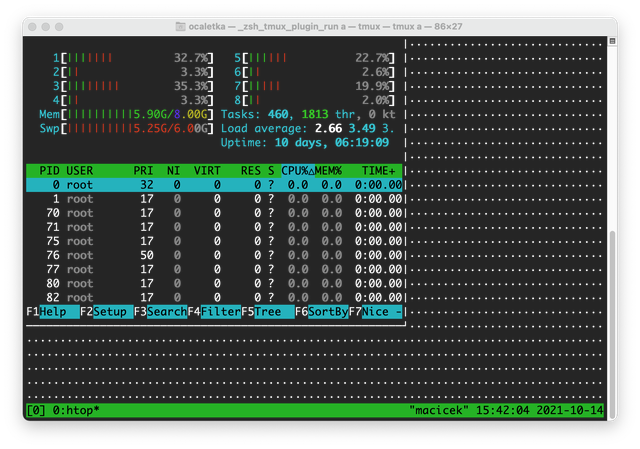Image resolution: width=640 pixels, height=449 pixels.
Task: Click the TIME+ column header
Action: [378, 171]
